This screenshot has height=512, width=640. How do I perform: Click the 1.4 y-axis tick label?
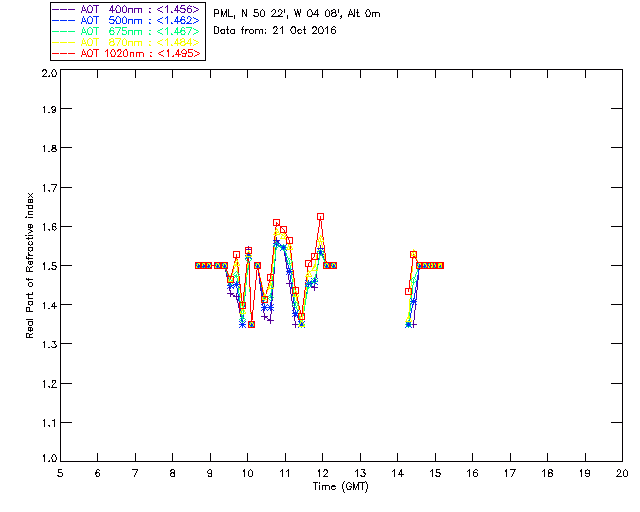coord(49,305)
